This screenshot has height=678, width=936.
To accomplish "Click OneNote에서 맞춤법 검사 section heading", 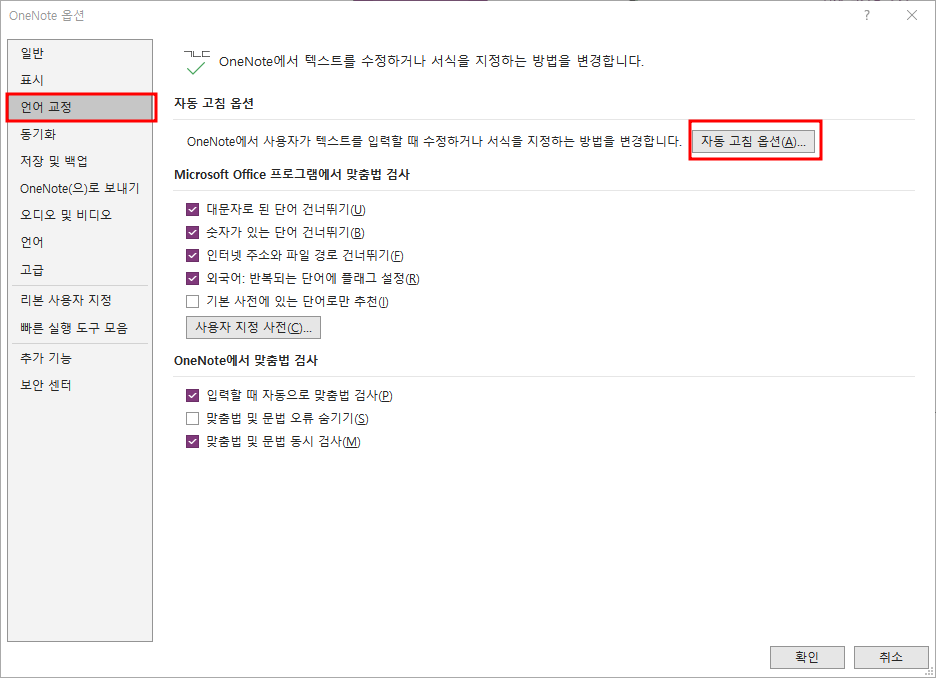I will [246, 360].
